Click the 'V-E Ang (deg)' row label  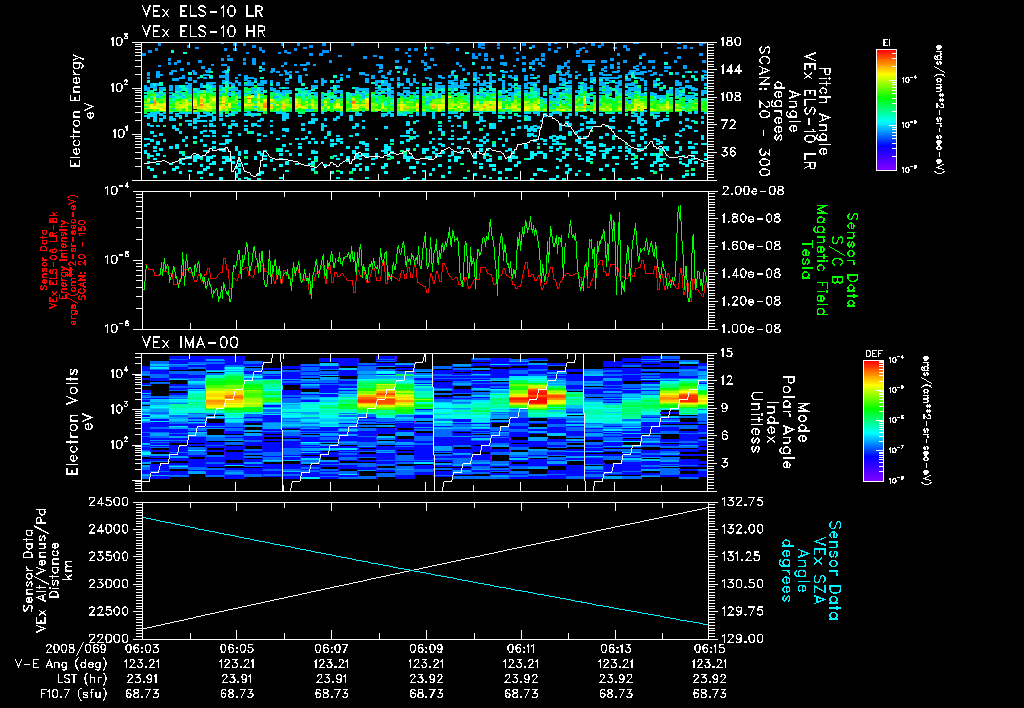(60, 664)
